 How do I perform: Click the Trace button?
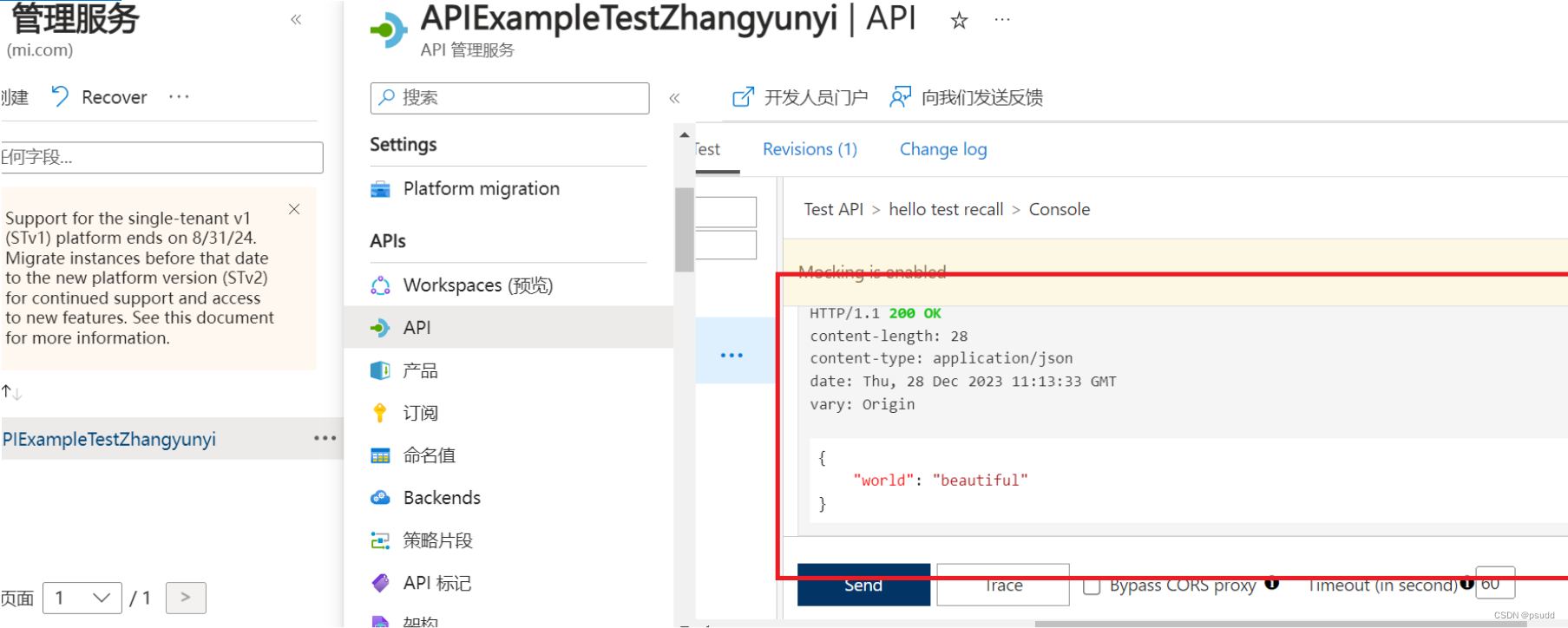1003,585
